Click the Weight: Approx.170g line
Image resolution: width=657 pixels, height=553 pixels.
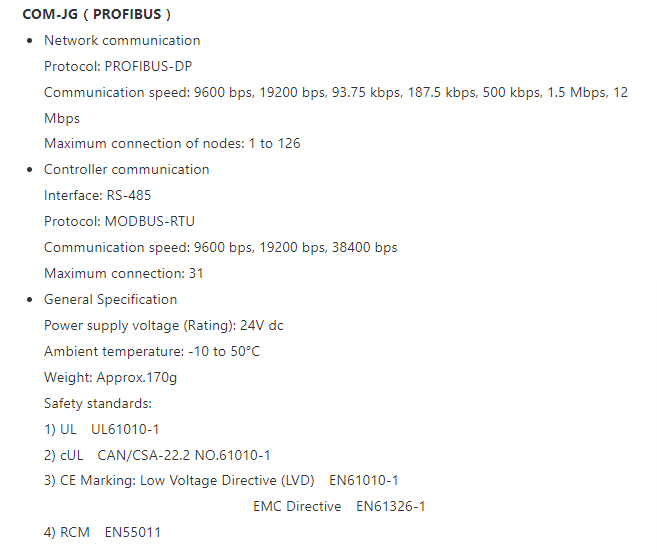(x=111, y=377)
